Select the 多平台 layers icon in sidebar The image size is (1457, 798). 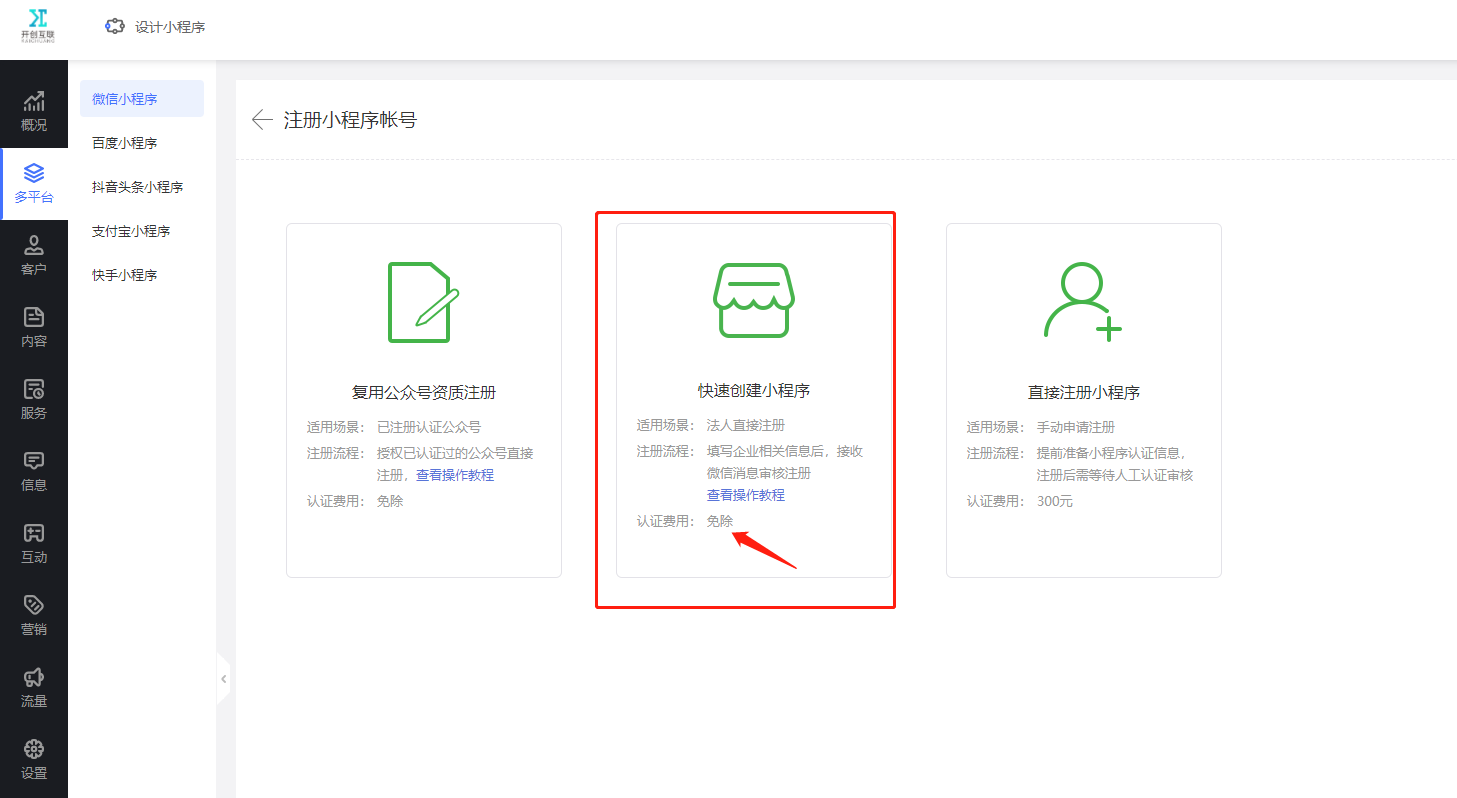pyautogui.click(x=34, y=173)
